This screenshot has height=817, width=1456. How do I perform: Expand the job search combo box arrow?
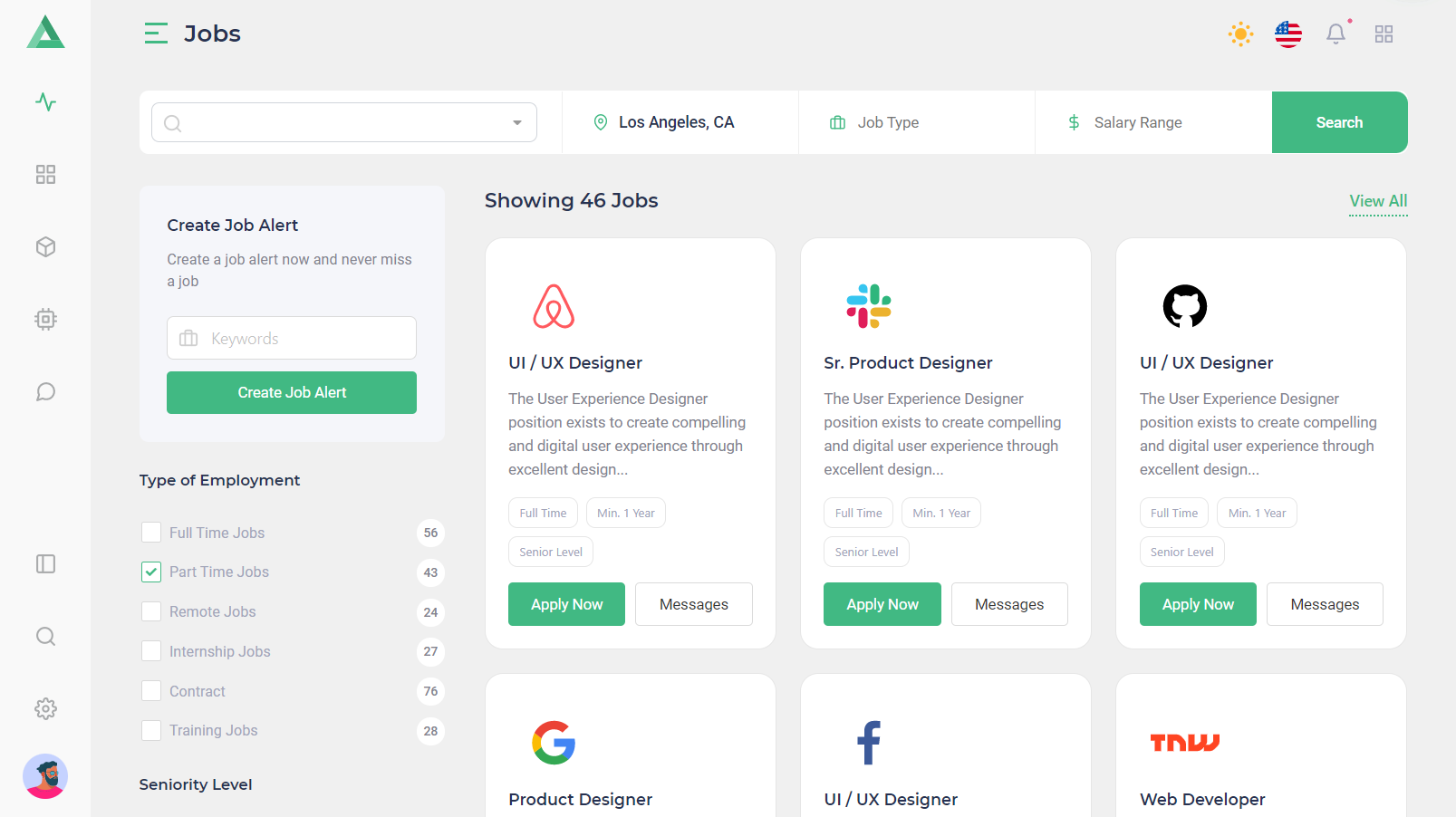coord(517,122)
